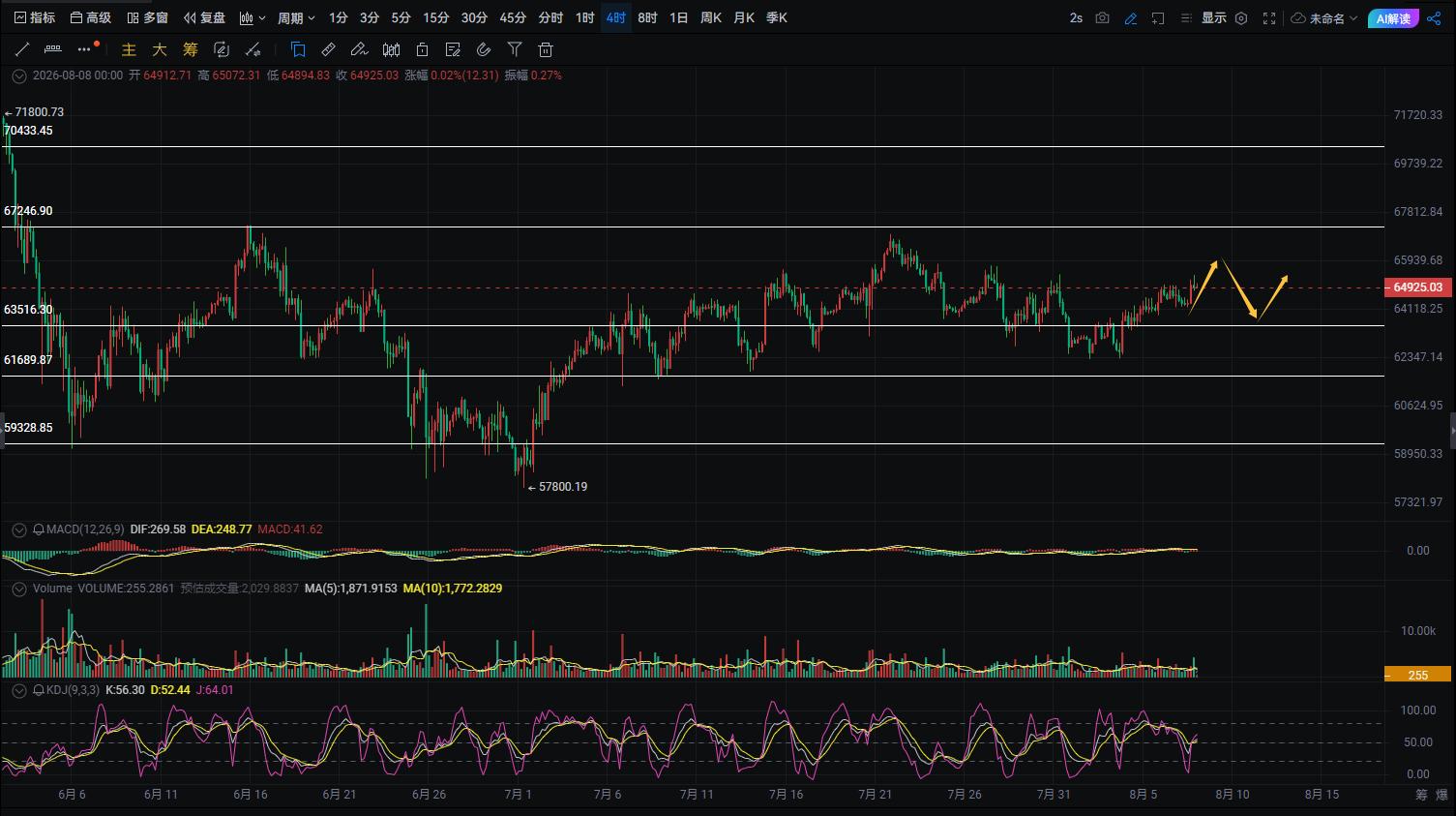Open the more drawing tools ellipsis
The height and width of the screenshot is (816, 1456).
(85, 49)
